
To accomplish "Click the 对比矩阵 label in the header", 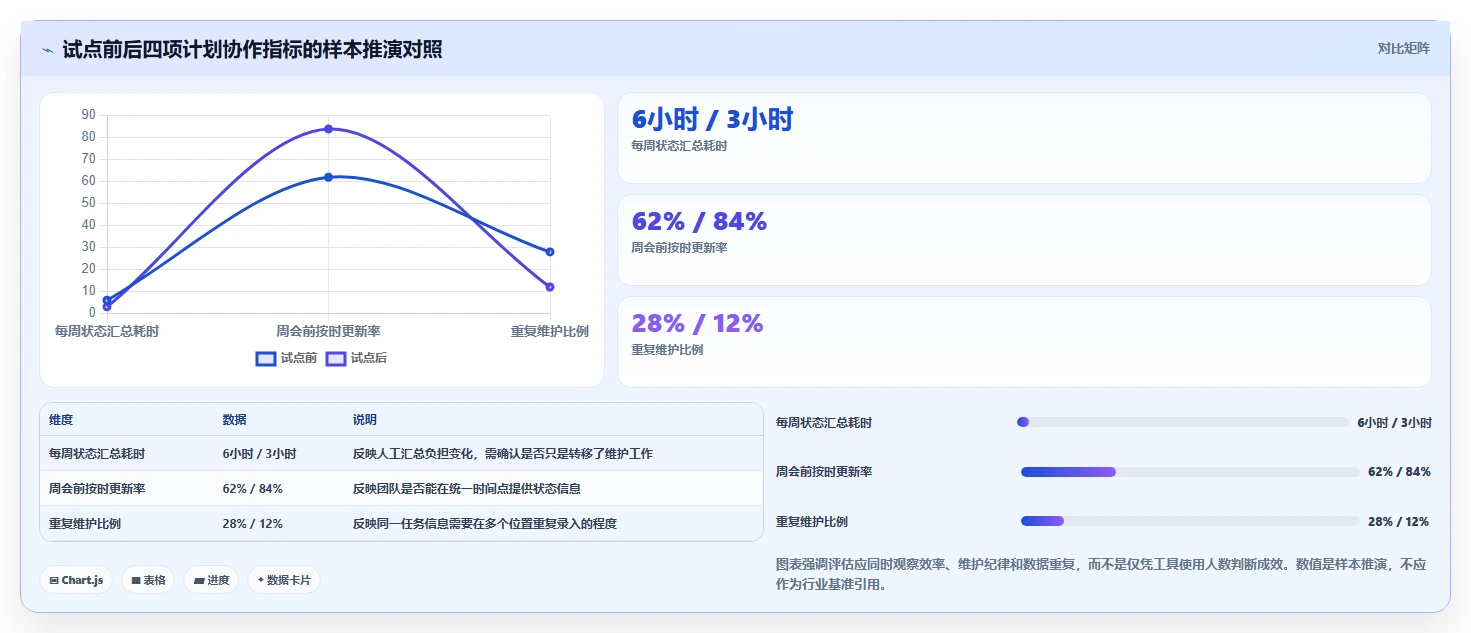I will [1403, 48].
